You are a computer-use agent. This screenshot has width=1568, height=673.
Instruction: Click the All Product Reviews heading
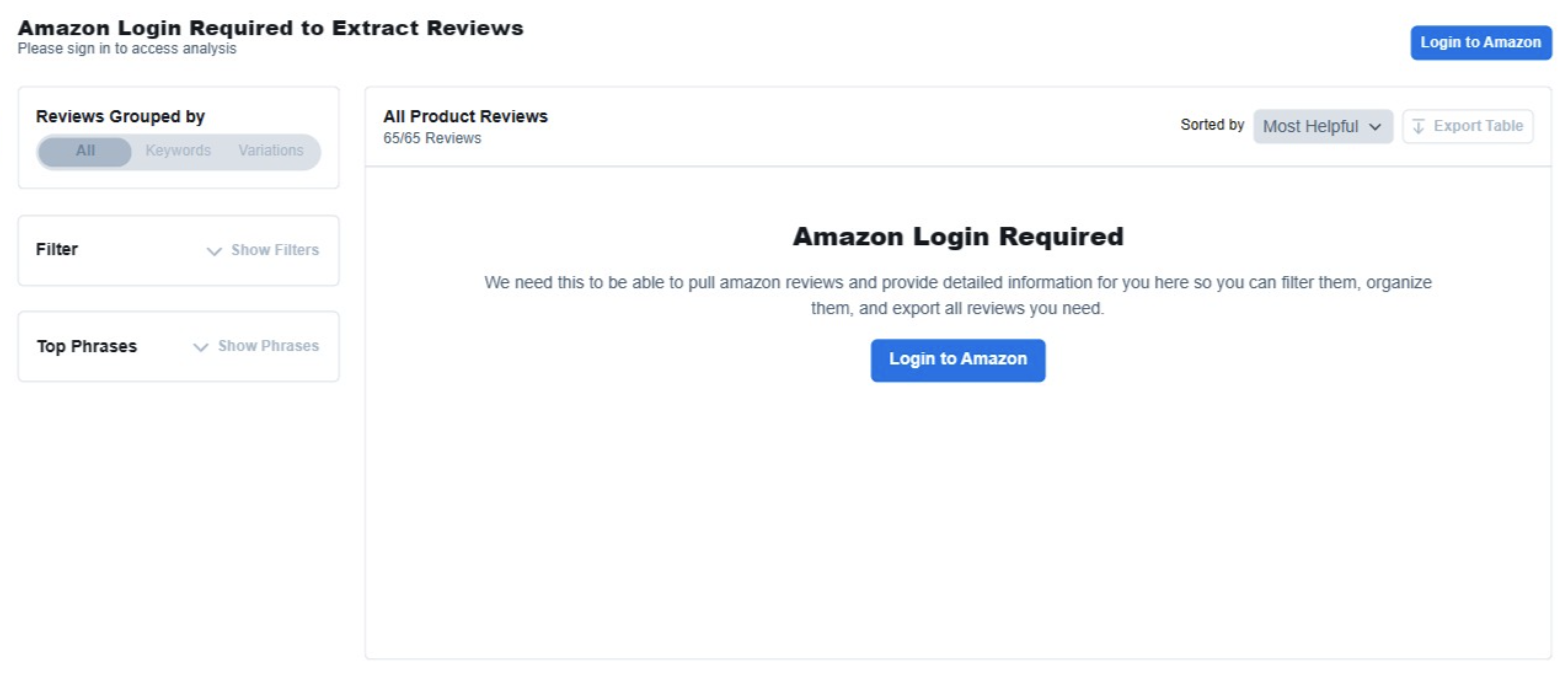(x=465, y=117)
